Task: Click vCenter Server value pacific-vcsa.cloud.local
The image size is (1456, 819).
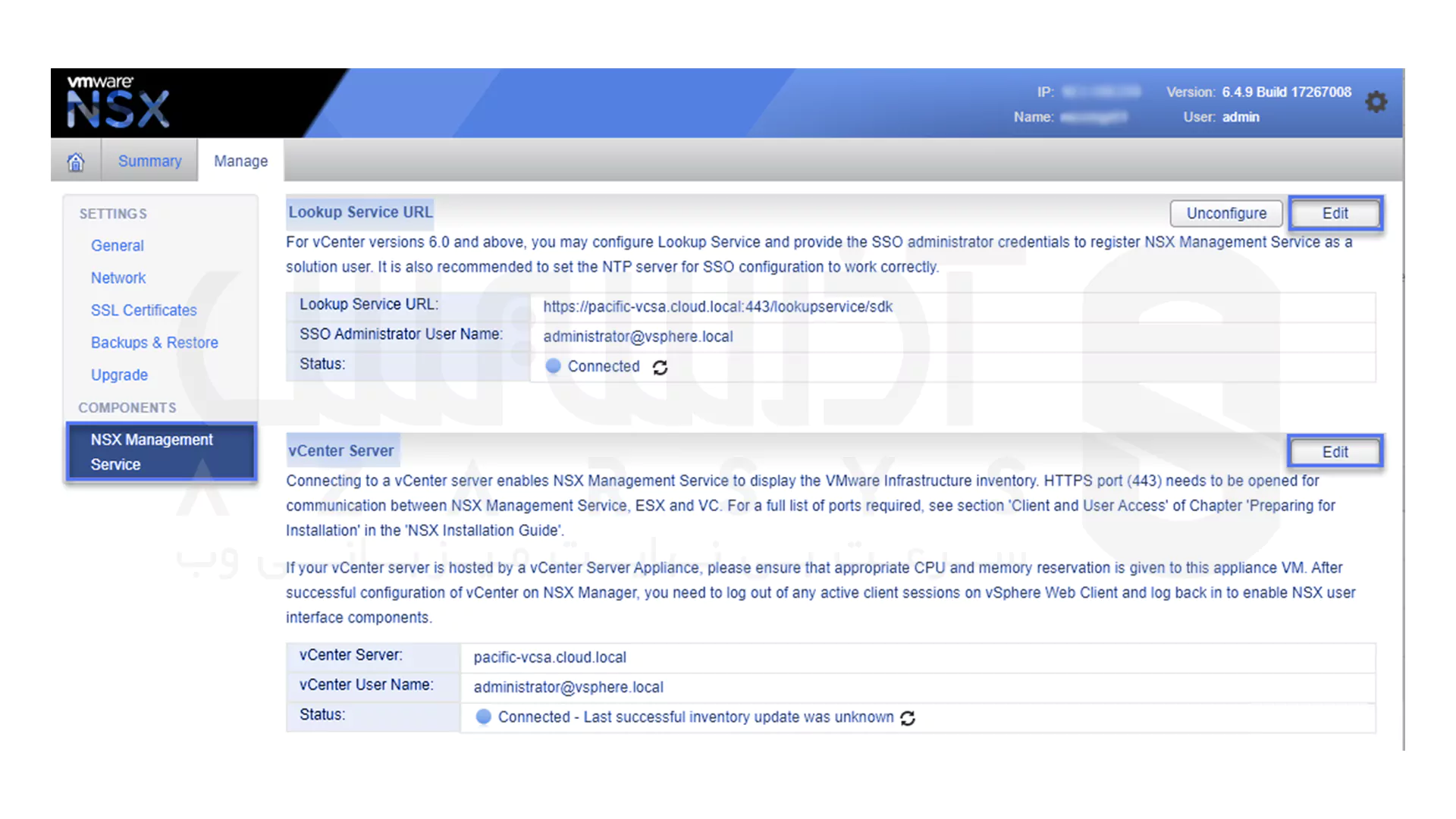Action: point(550,657)
